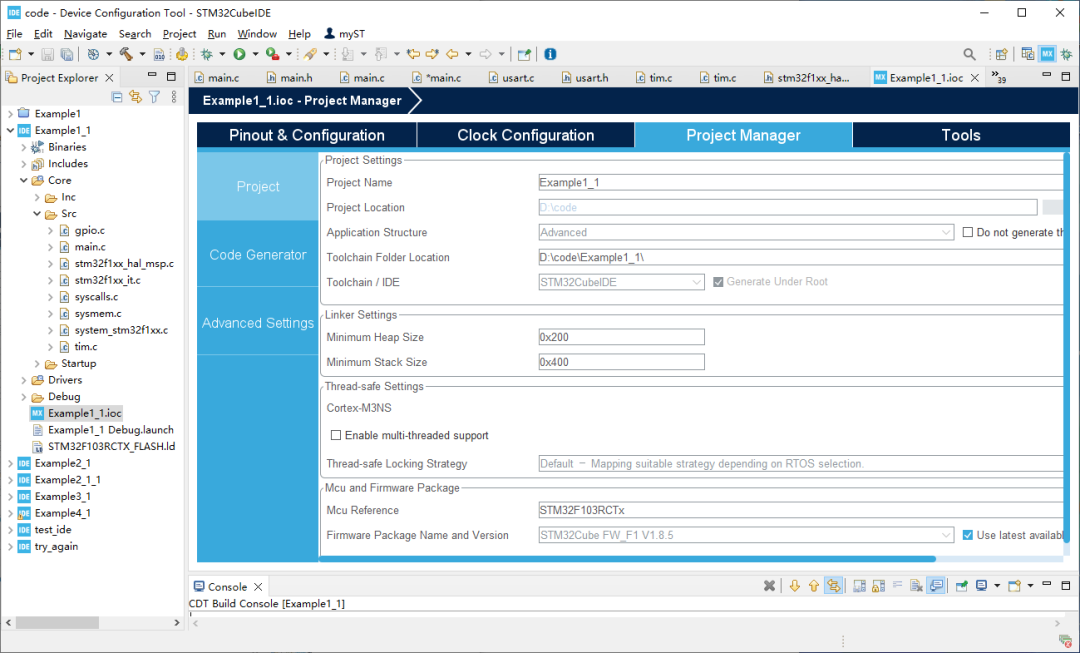Select Code Generator in side panel
This screenshot has width=1080, height=653.
click(x=258, y=255)
